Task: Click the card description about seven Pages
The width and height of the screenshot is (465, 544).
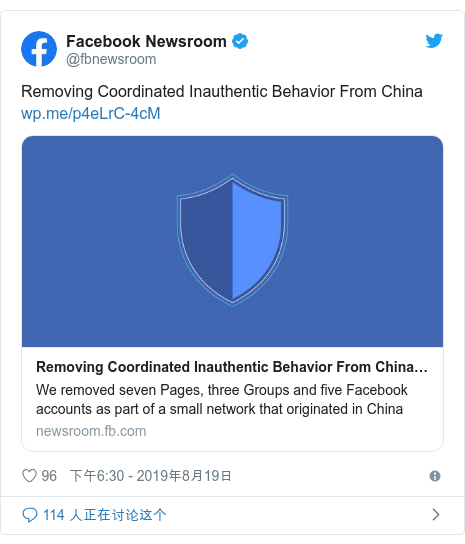Action: point(222,400)
